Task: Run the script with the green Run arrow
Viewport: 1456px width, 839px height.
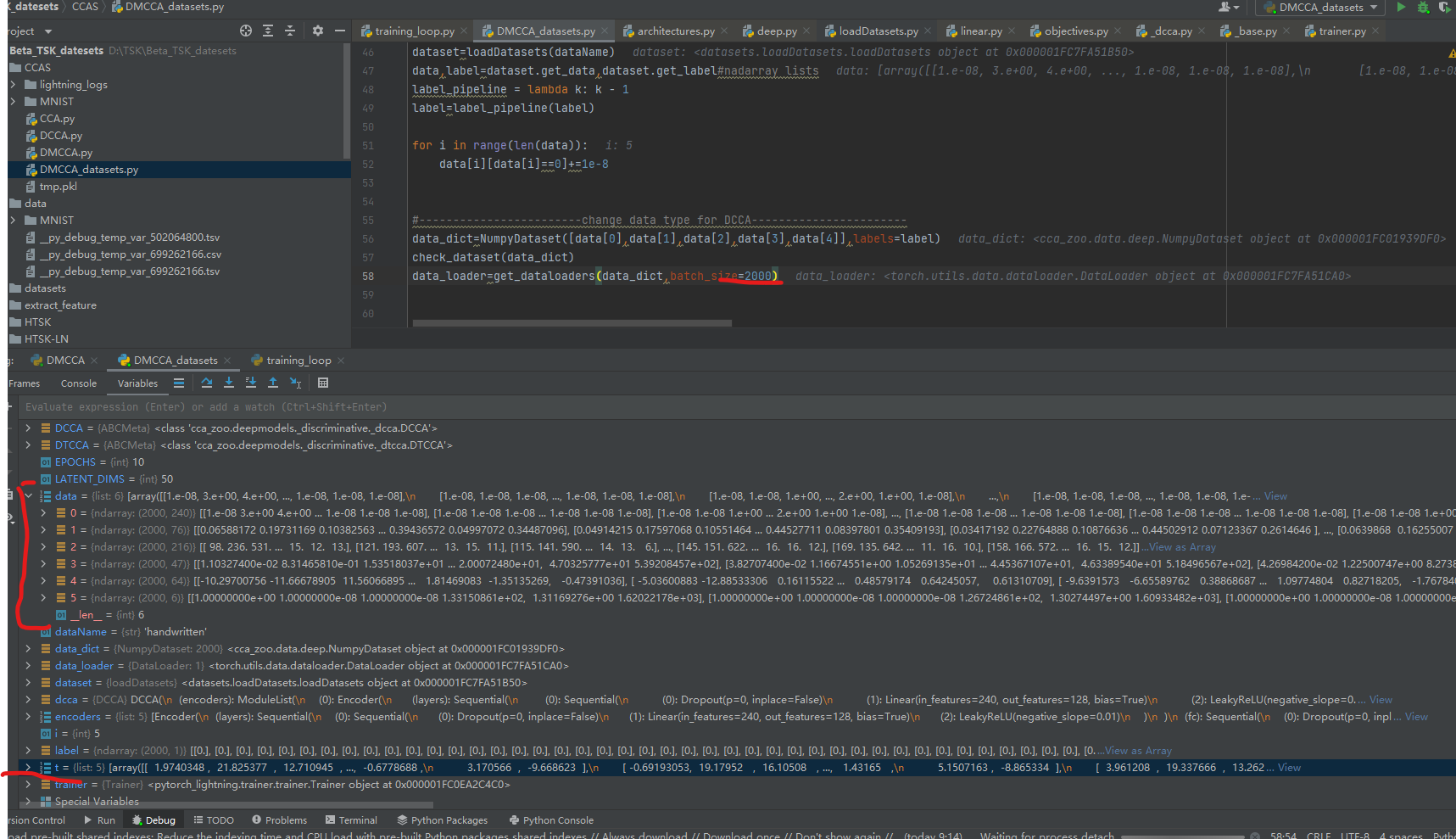Action: click(1400, 7)
